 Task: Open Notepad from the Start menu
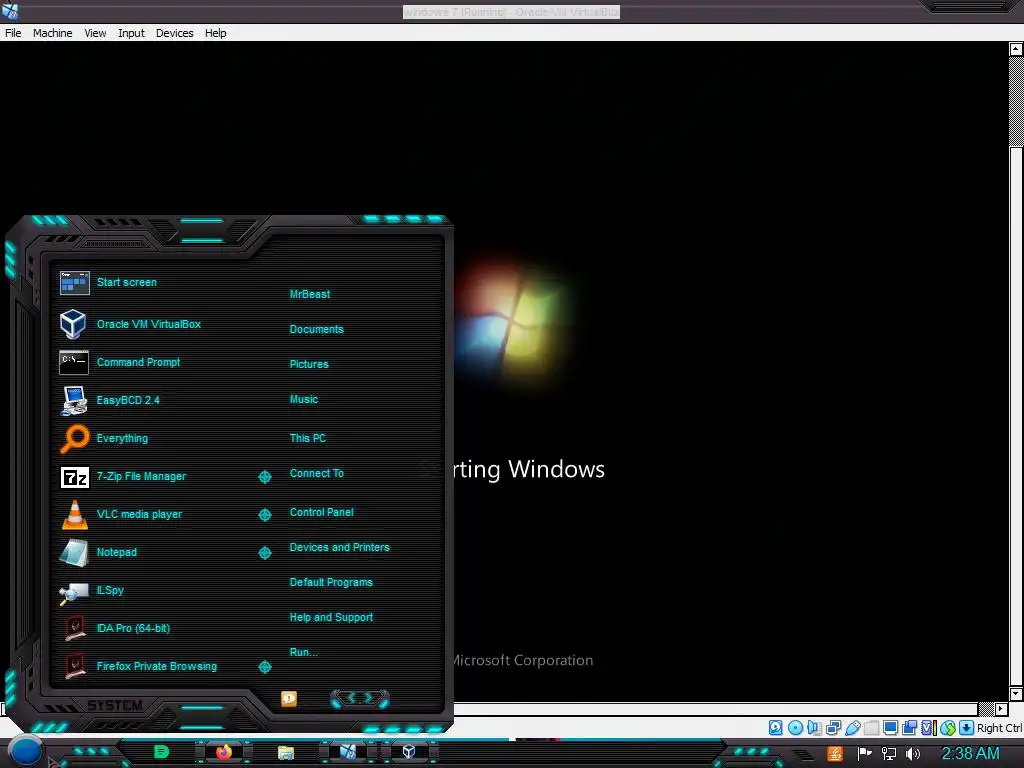(98, 552)
